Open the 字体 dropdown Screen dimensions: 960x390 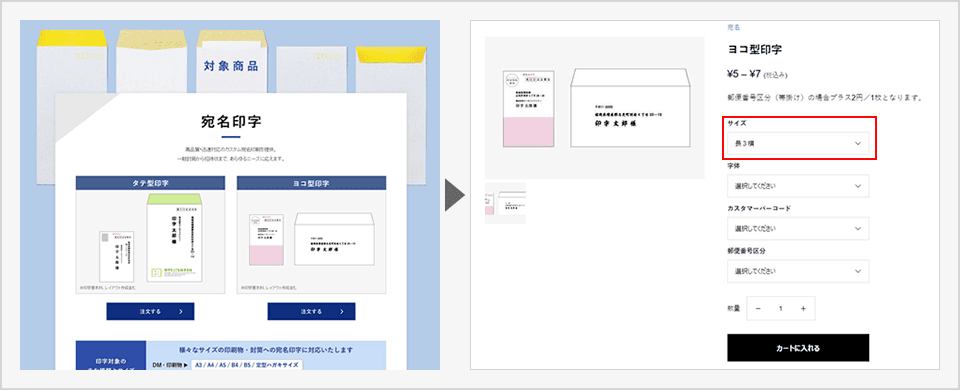798,186
